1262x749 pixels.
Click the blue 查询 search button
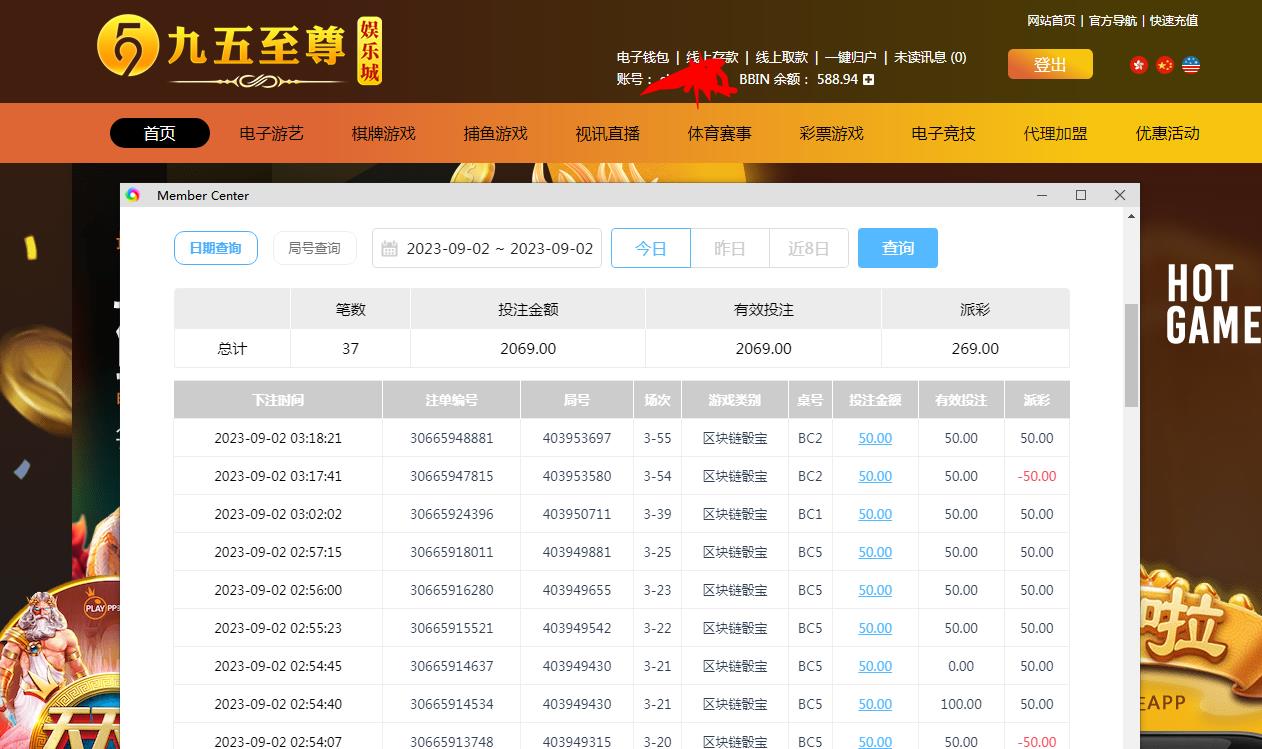click(x=897, y=248)
